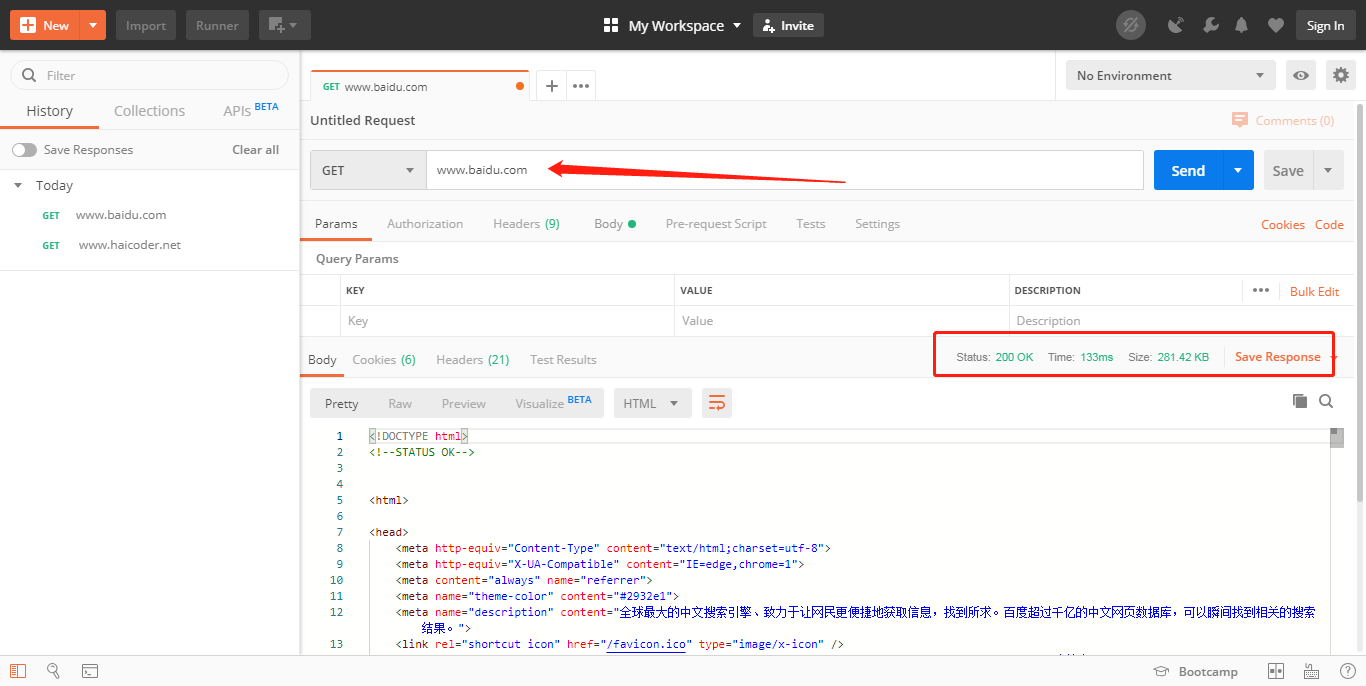Open the response Cookies (6) tab
Viewport: 1366px width, 686px height.
click(x=384, y=360)
